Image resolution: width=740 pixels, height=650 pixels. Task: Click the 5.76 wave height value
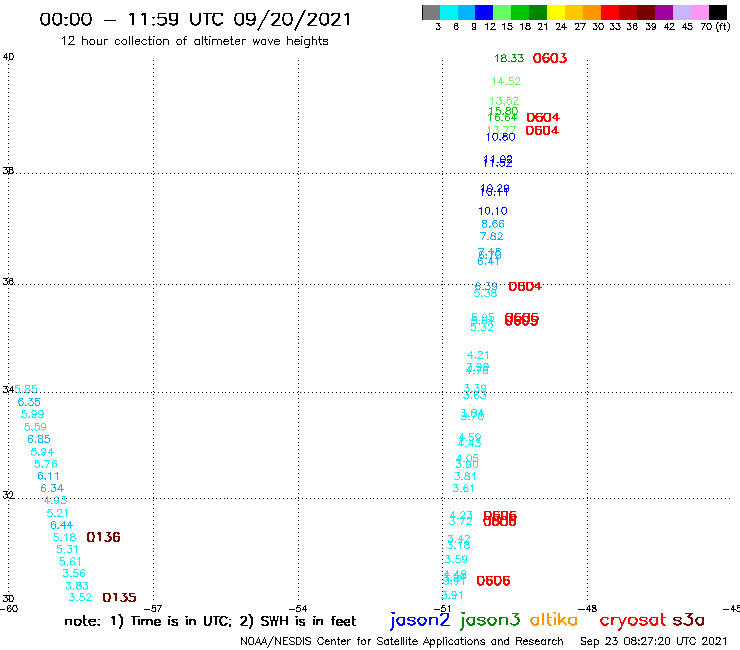click(45, 464)
